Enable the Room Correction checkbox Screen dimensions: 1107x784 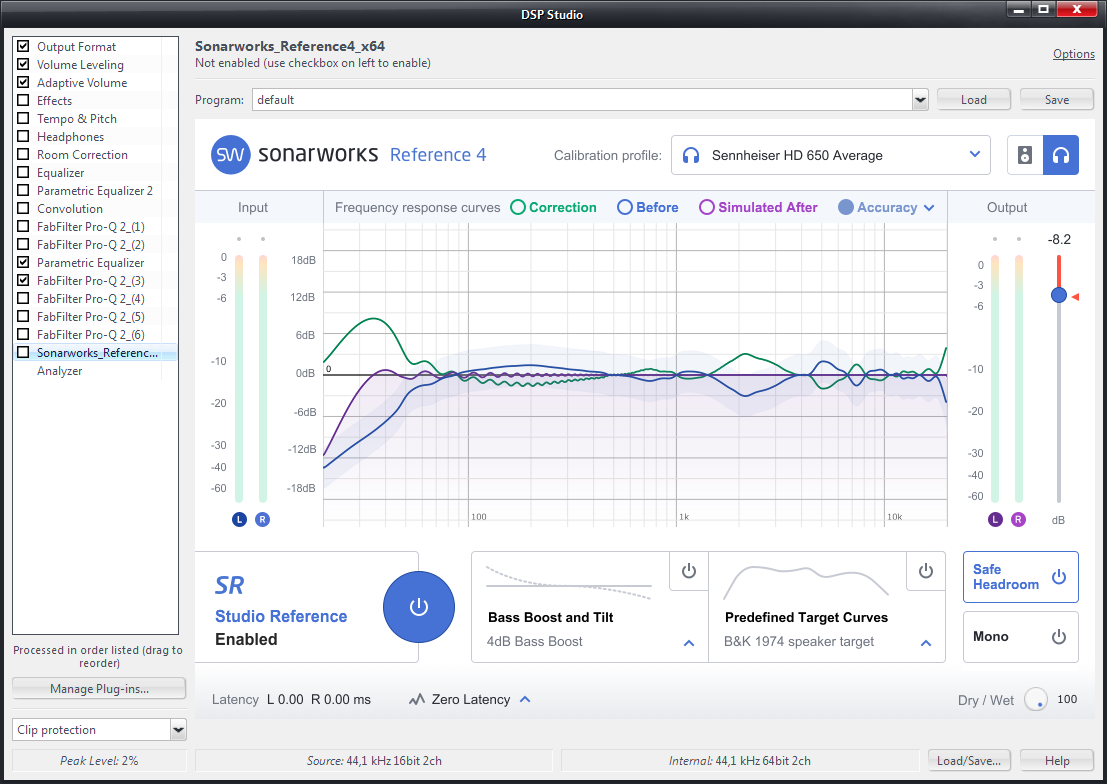click(x=23, y=154)
